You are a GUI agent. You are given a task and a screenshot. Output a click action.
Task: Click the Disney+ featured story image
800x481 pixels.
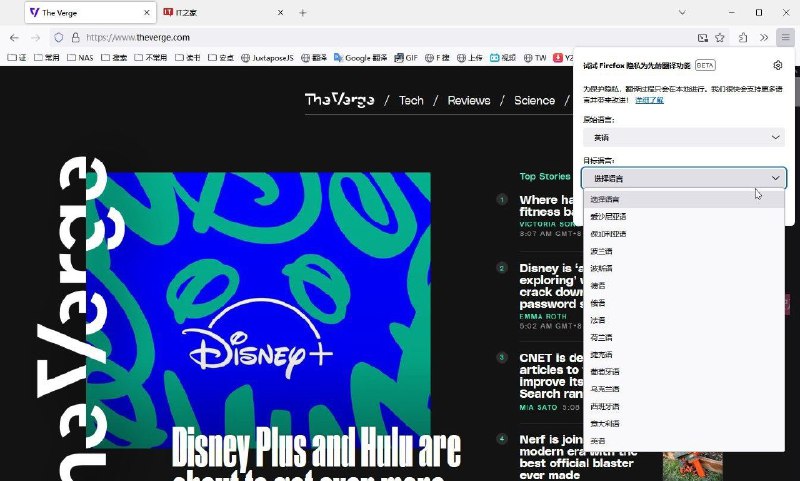pyautogui.click(x=258, y=310)
